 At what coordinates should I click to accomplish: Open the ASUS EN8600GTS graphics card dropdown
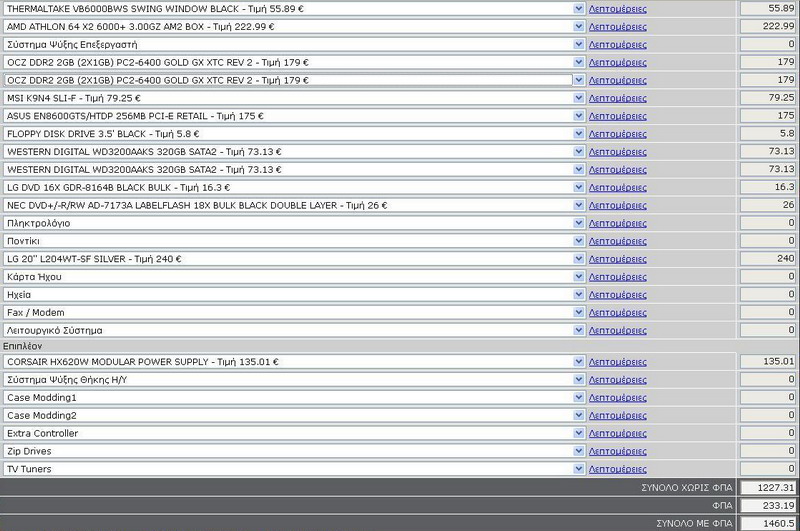[x=293, y=116]
